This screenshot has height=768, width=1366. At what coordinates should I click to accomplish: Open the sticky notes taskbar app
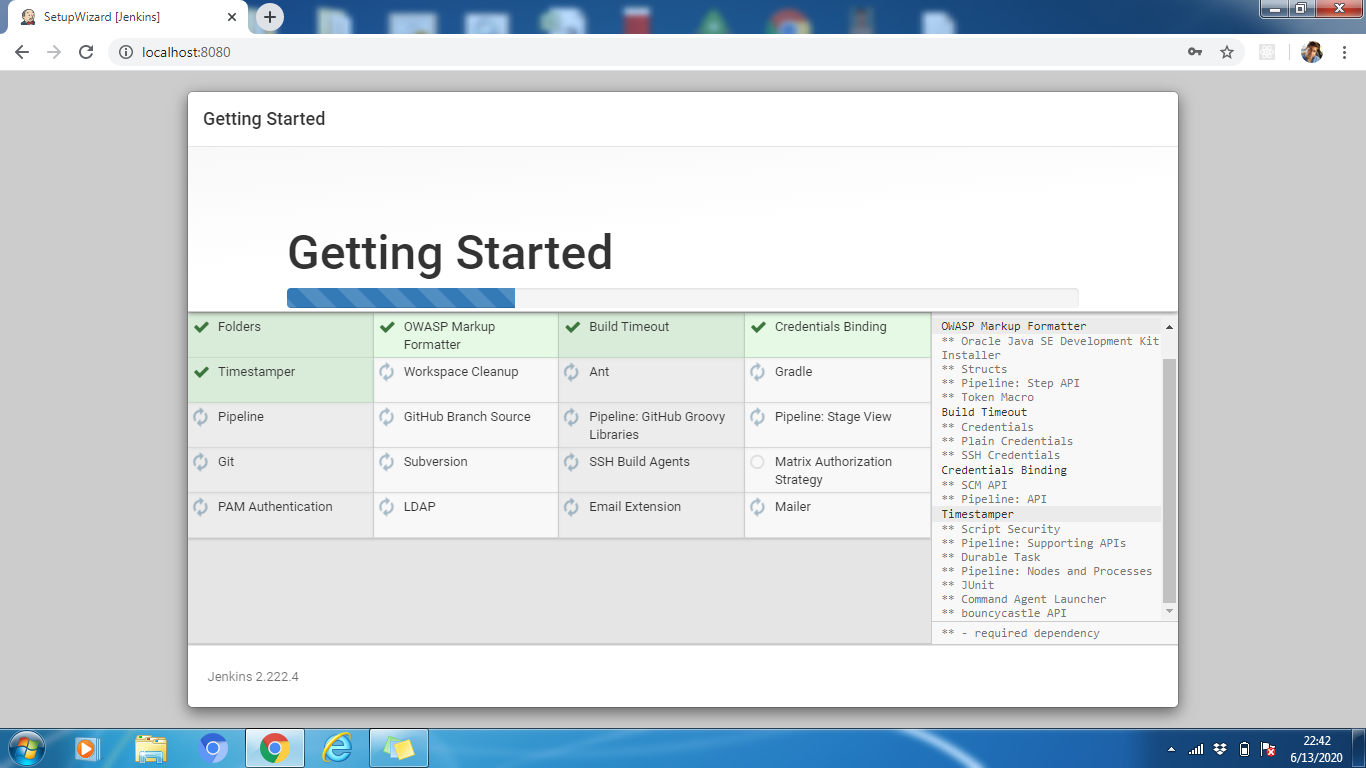[399, 748]
